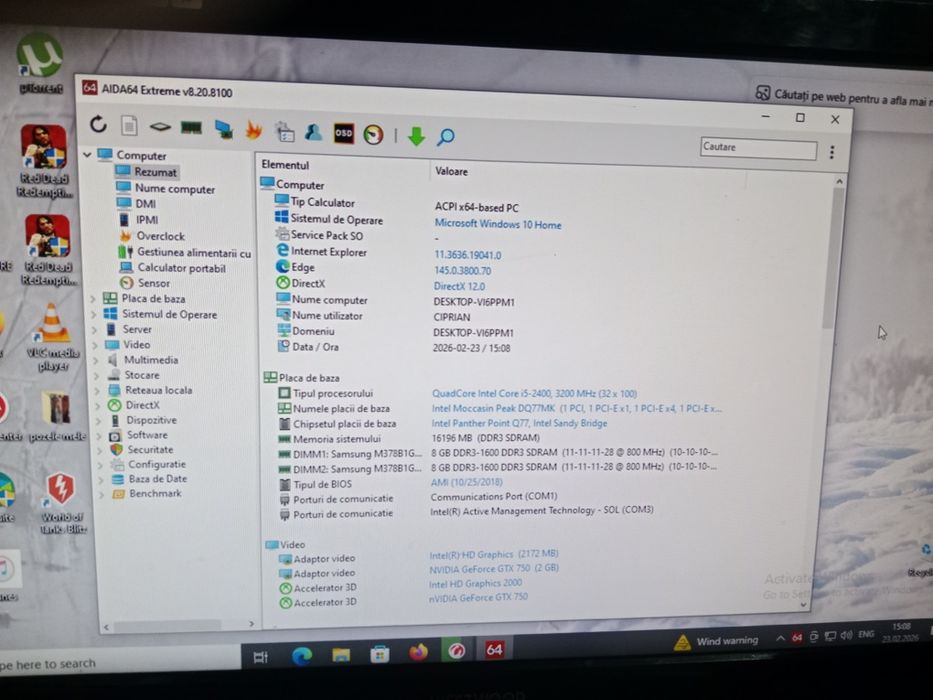Open the three-dot menu beside search box

(x=832, y=152)
